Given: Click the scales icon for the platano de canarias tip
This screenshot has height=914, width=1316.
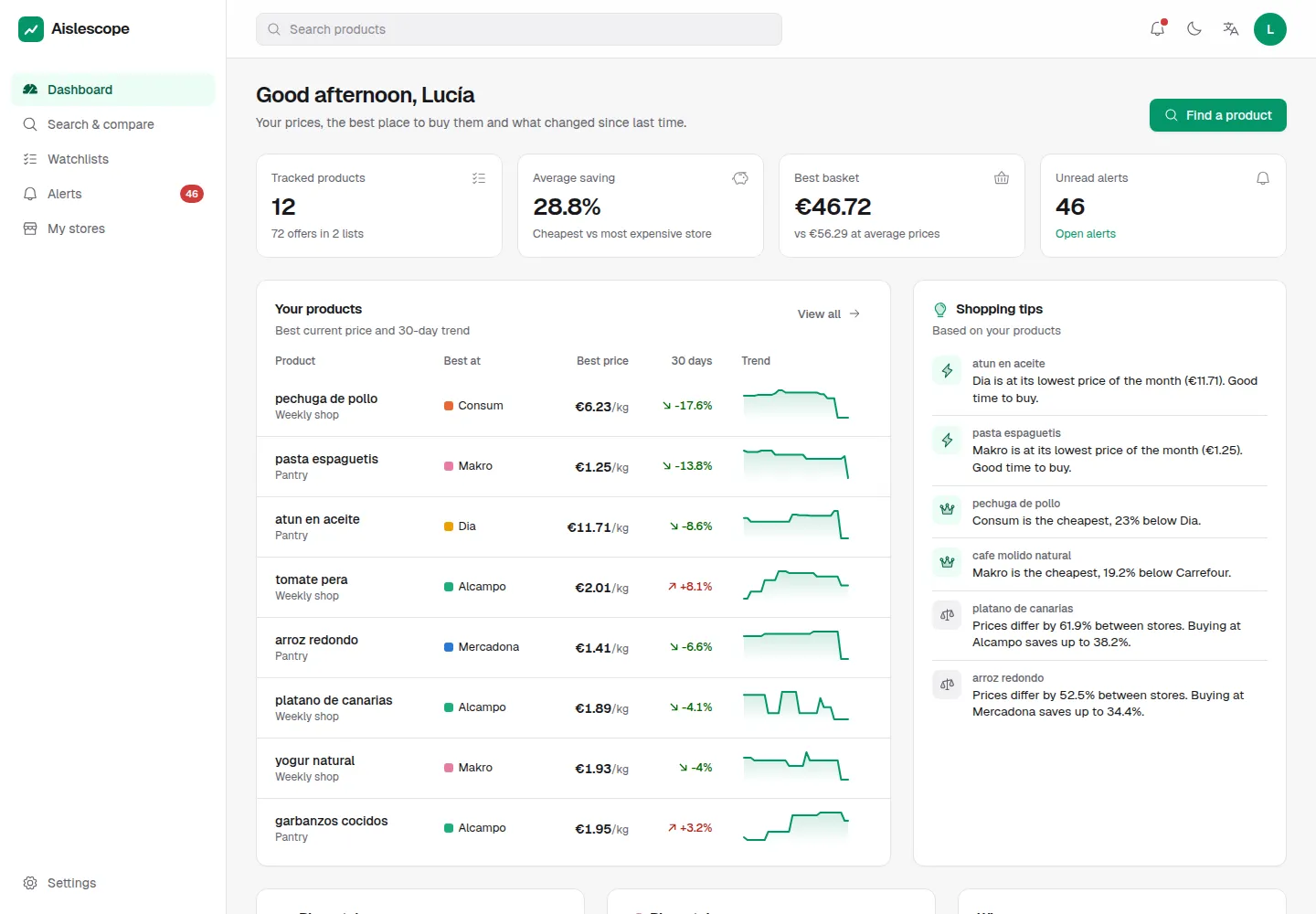Looking at the screenshot, I should point(947,615).
